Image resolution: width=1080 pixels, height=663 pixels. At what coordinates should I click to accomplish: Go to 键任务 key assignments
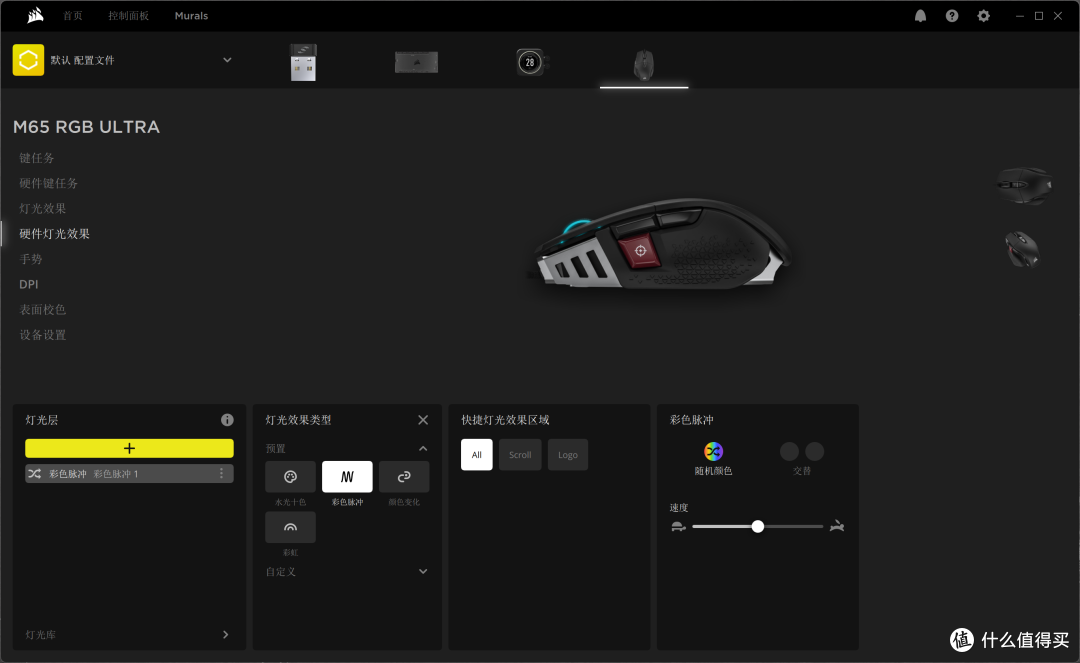click(x=37, y=158)
